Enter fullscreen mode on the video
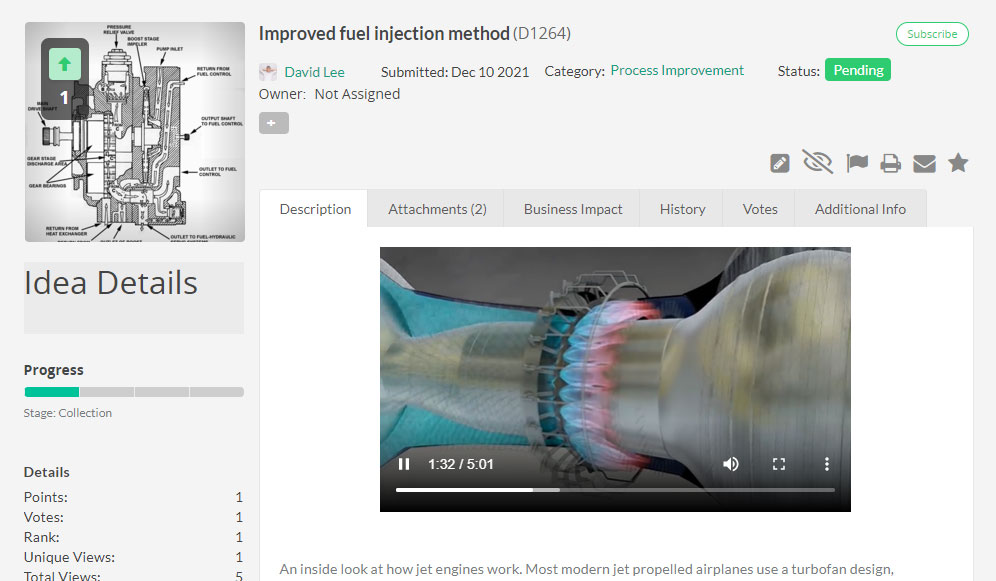 779,464
